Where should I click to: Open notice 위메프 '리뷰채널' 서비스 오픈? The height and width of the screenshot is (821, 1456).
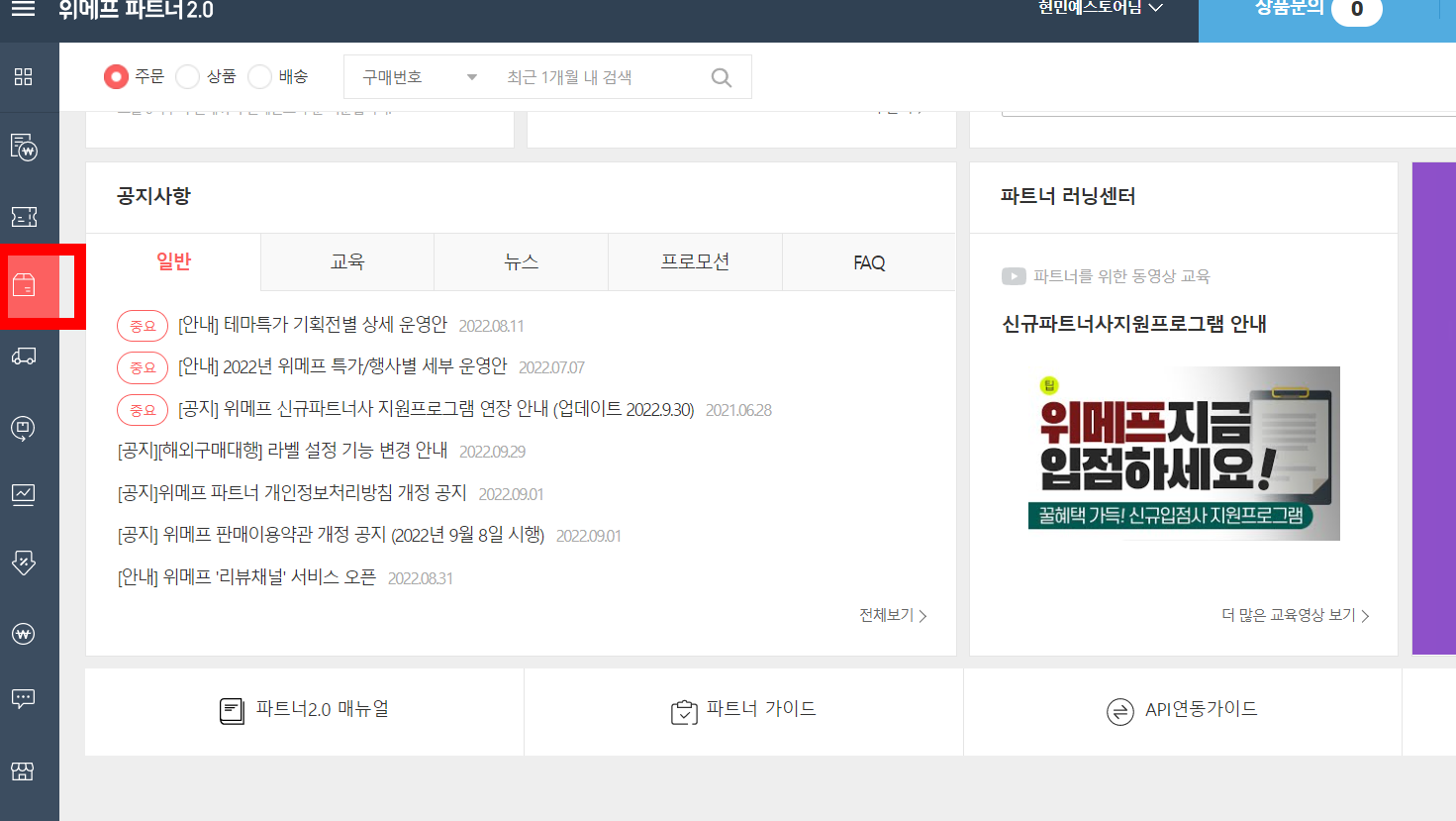[246, 577]
